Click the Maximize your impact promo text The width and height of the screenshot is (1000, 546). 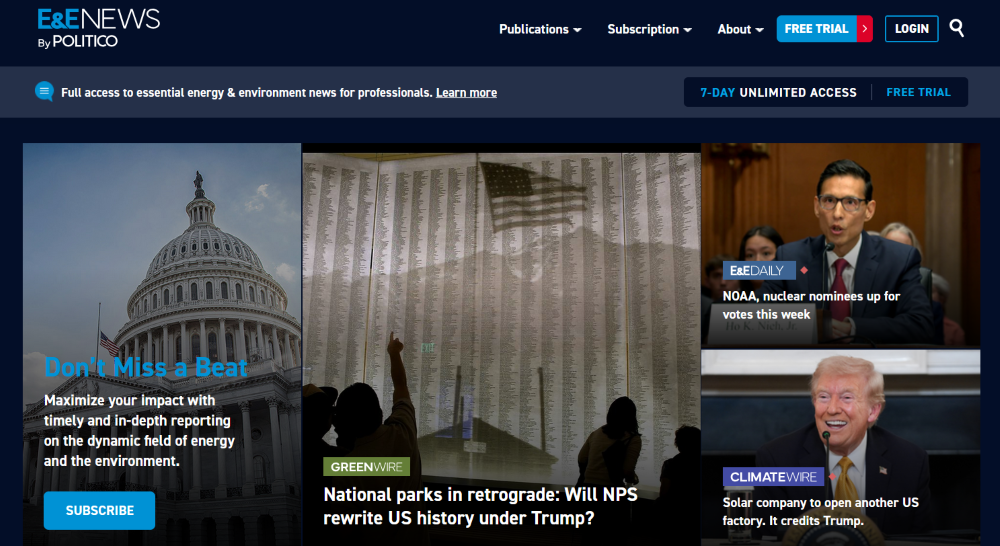pos(139,431)
